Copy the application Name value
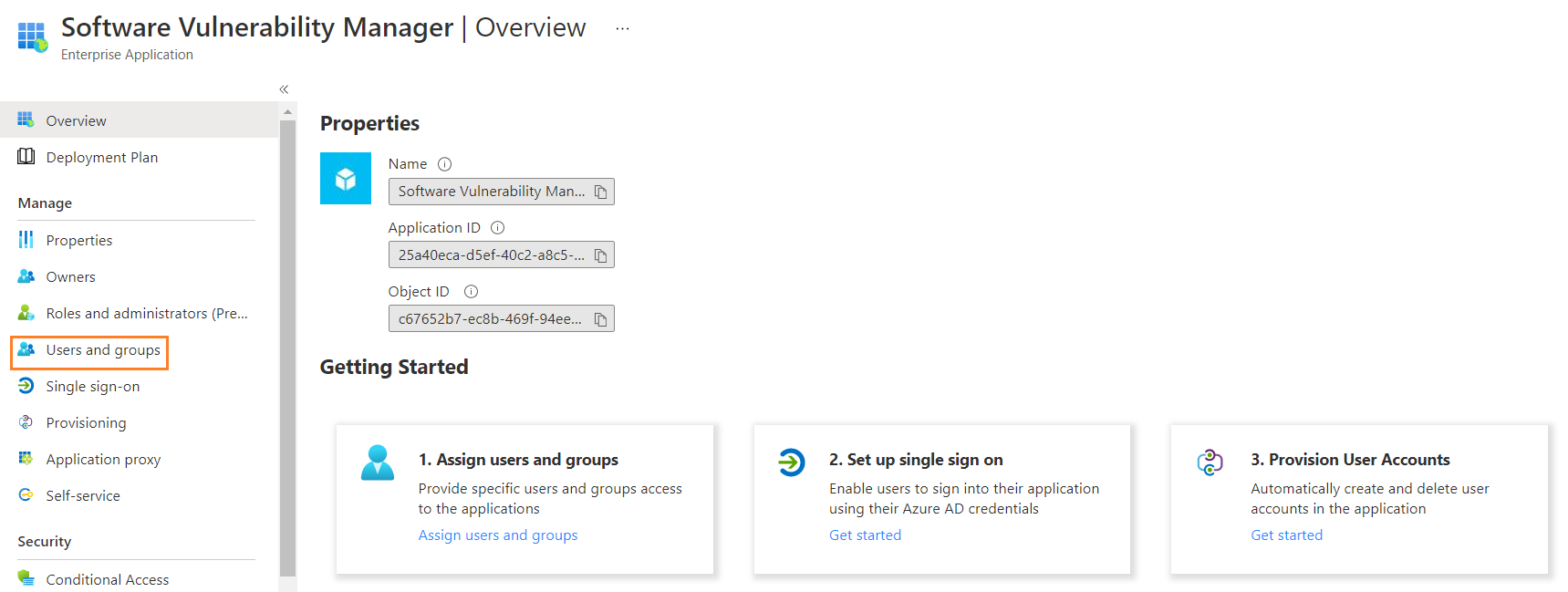 coord(600,192)
